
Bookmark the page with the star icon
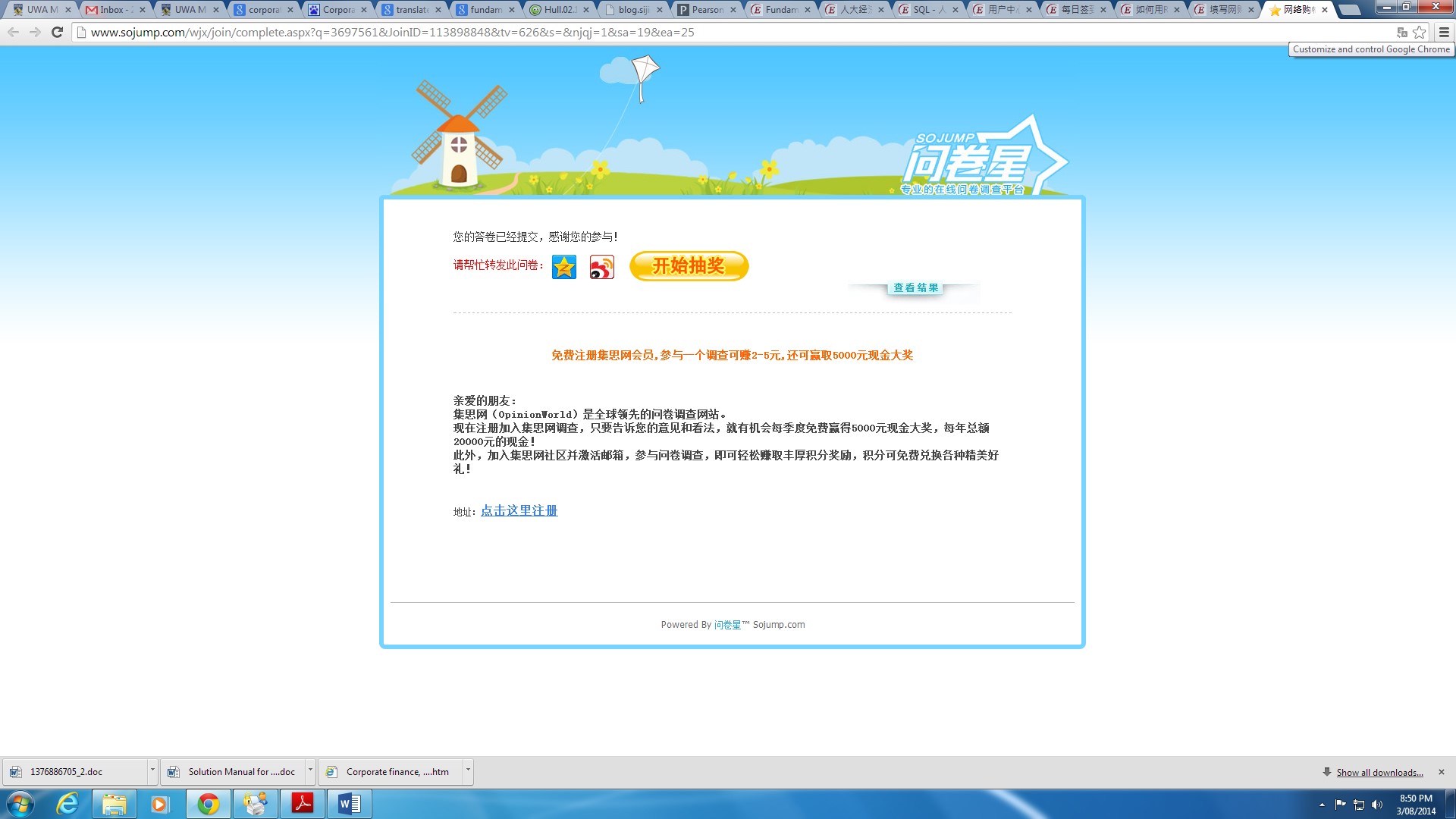pyautogui.click(x=1420, y=32)
